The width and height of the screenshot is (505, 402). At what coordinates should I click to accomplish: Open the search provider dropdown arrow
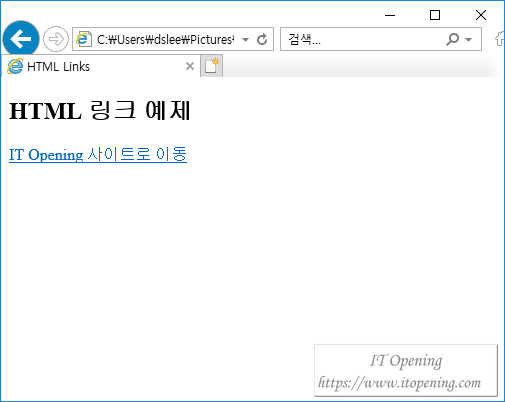pyautogui.click(x=469, y=40)
